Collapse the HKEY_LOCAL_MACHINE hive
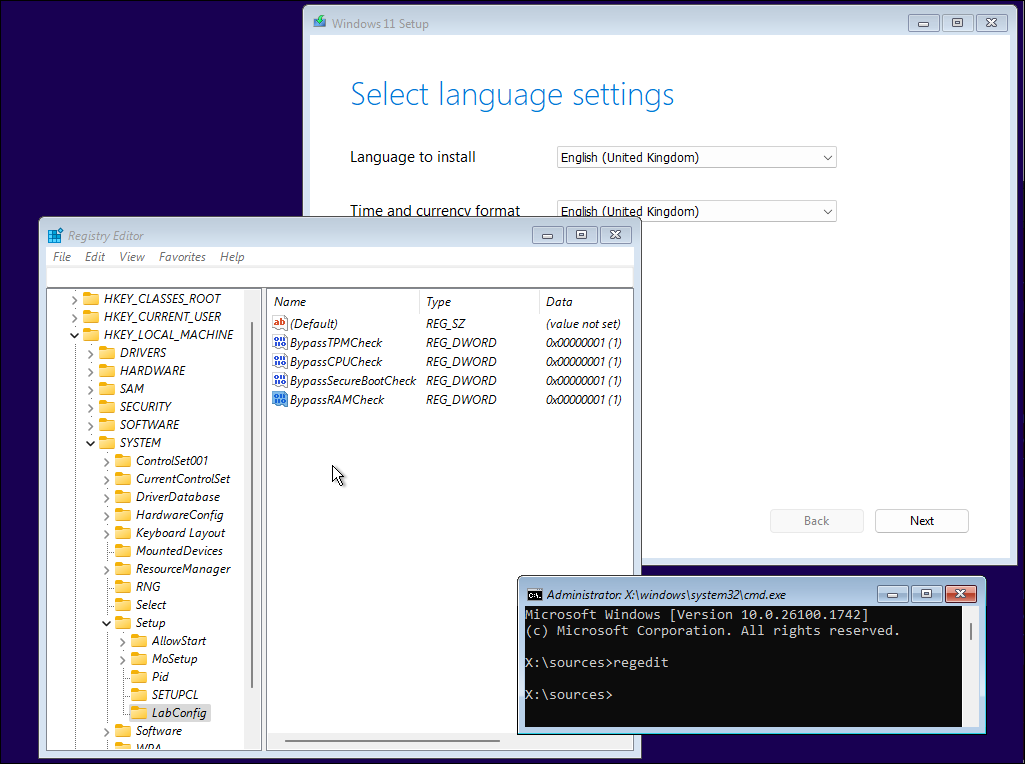Image resolution: width=1025 pixels, height=764 pixels. point(75,335)
